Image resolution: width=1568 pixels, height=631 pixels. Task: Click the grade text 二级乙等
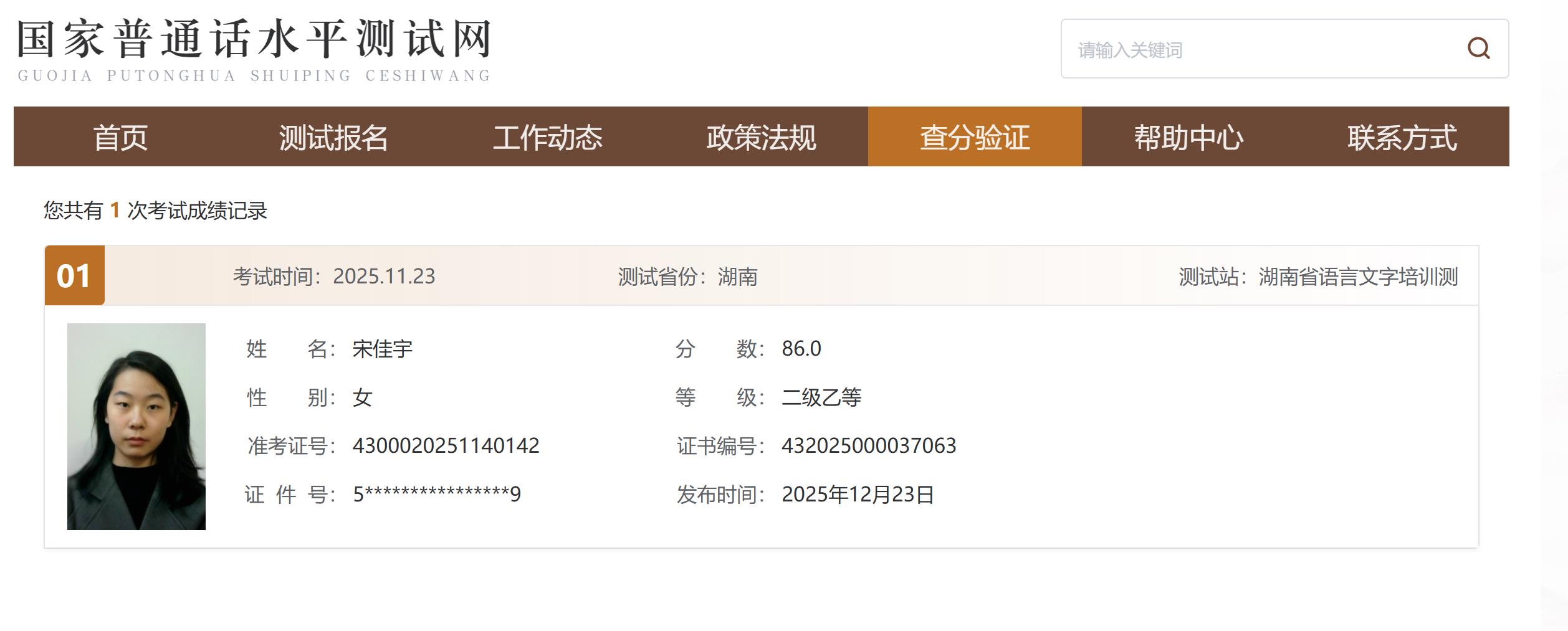[x=821, y=397]
